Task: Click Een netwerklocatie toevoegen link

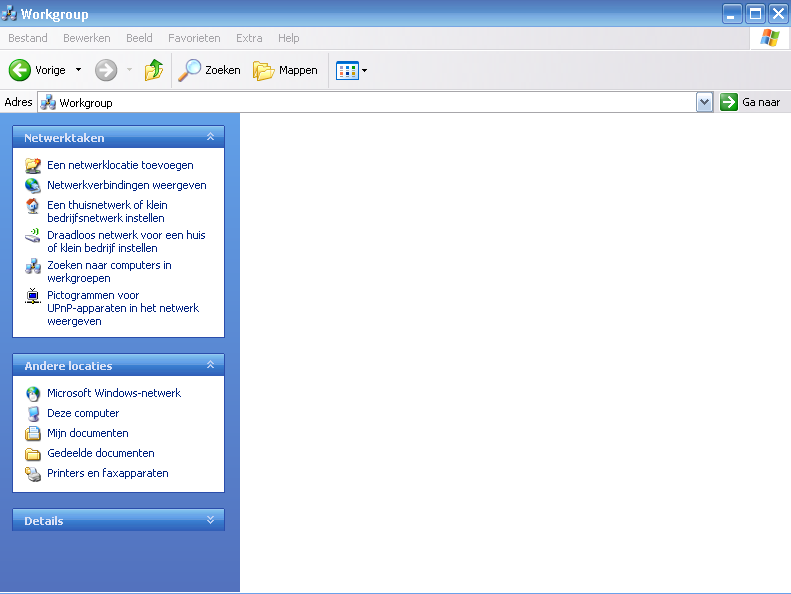Action: [120, 166]
